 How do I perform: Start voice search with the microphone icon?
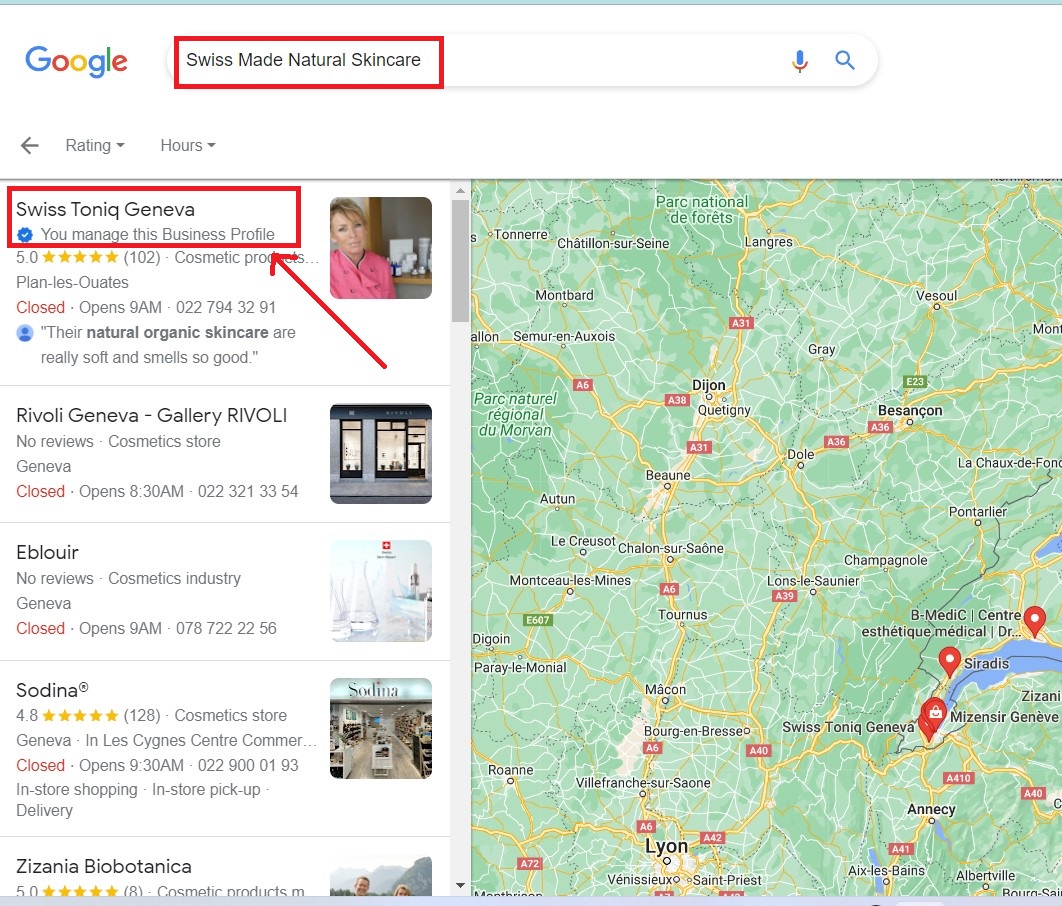[x=799, y=61]
